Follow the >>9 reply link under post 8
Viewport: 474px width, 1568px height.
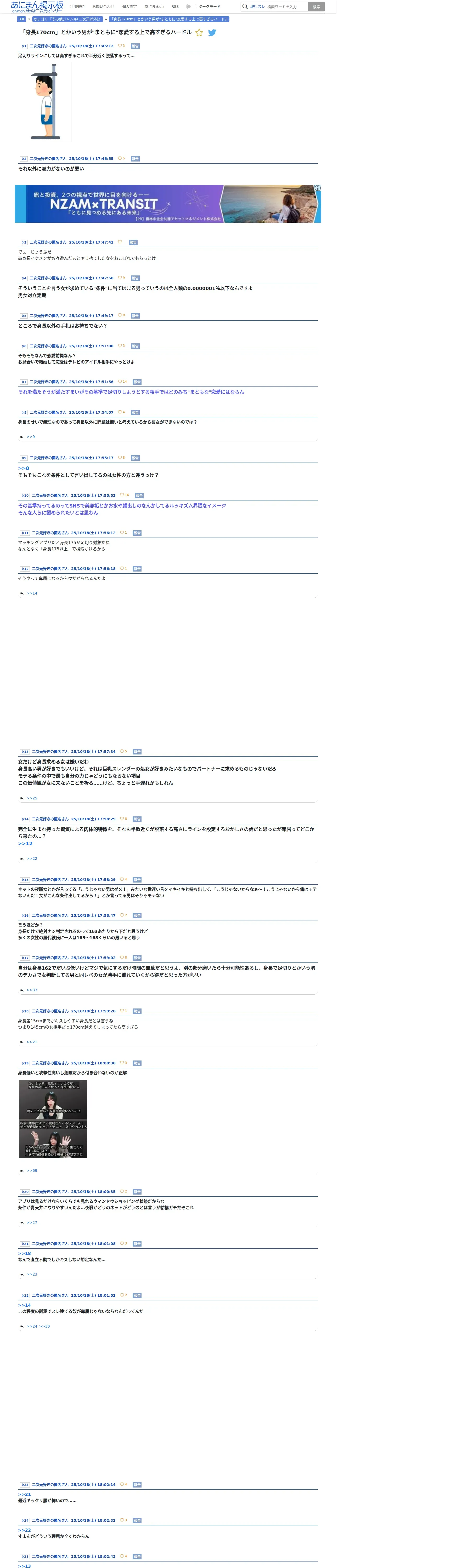click(30, 437)
